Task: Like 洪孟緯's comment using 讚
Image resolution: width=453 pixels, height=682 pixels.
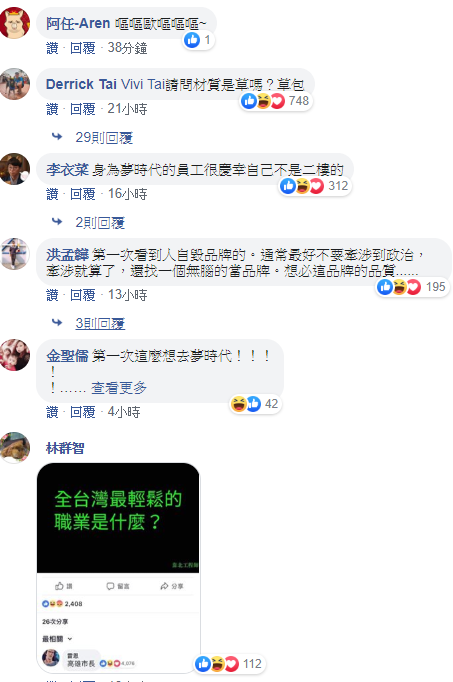Action: click(x=52, y=295)
